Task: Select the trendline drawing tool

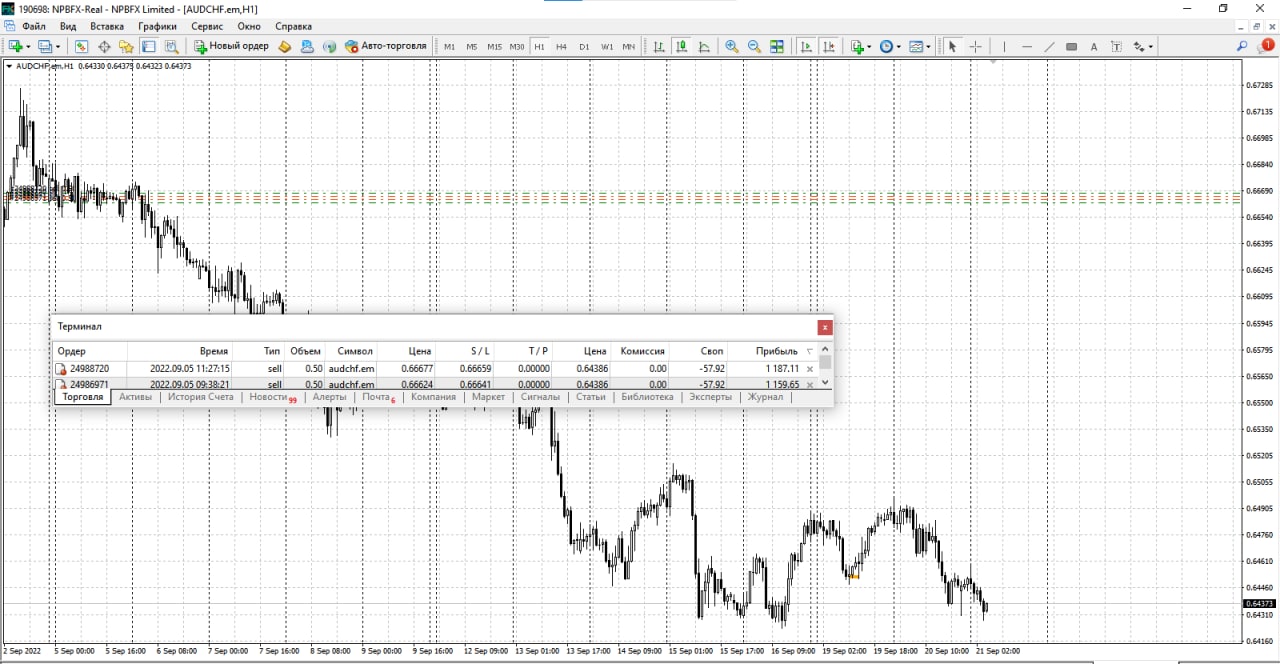Action: click(x=1049, y=46)
